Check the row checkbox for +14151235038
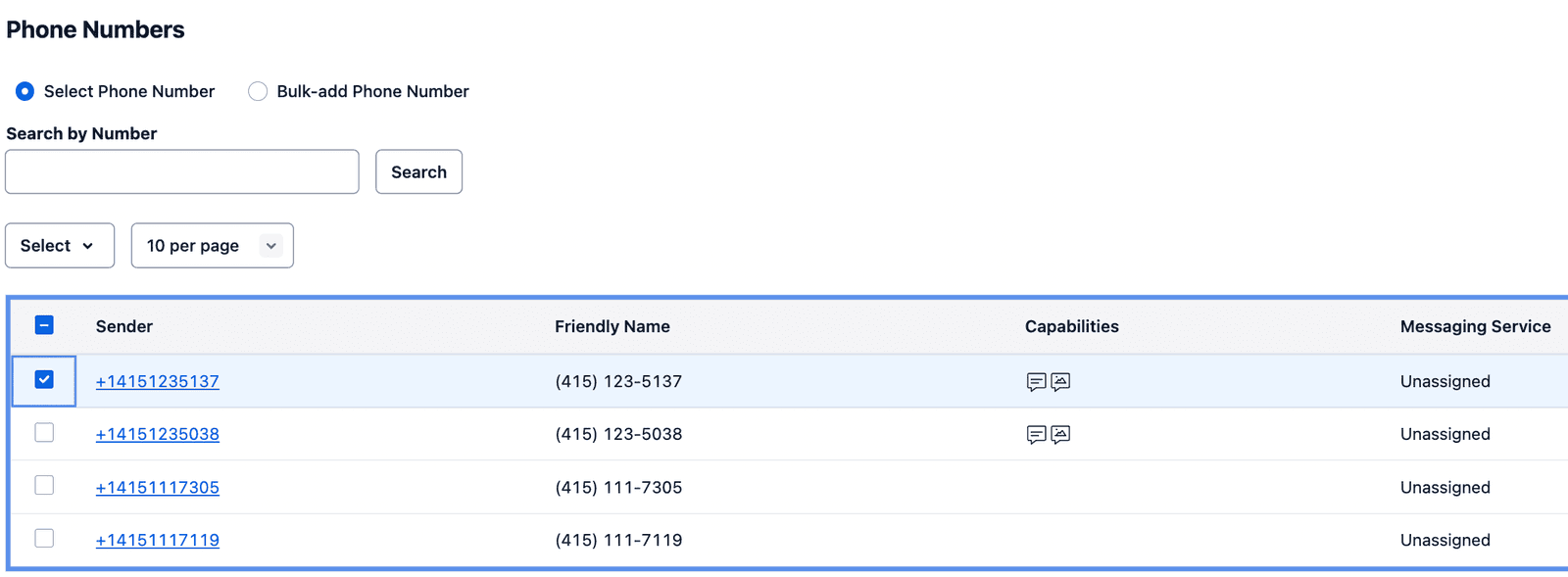 43,432
